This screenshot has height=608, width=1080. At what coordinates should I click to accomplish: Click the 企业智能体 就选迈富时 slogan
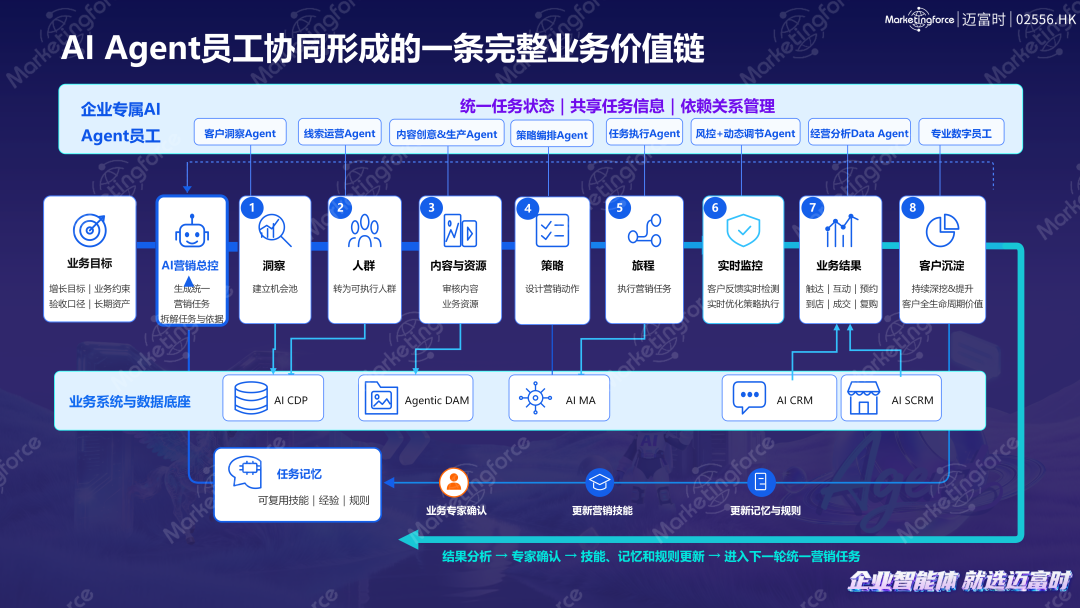(x=959, y=582)
